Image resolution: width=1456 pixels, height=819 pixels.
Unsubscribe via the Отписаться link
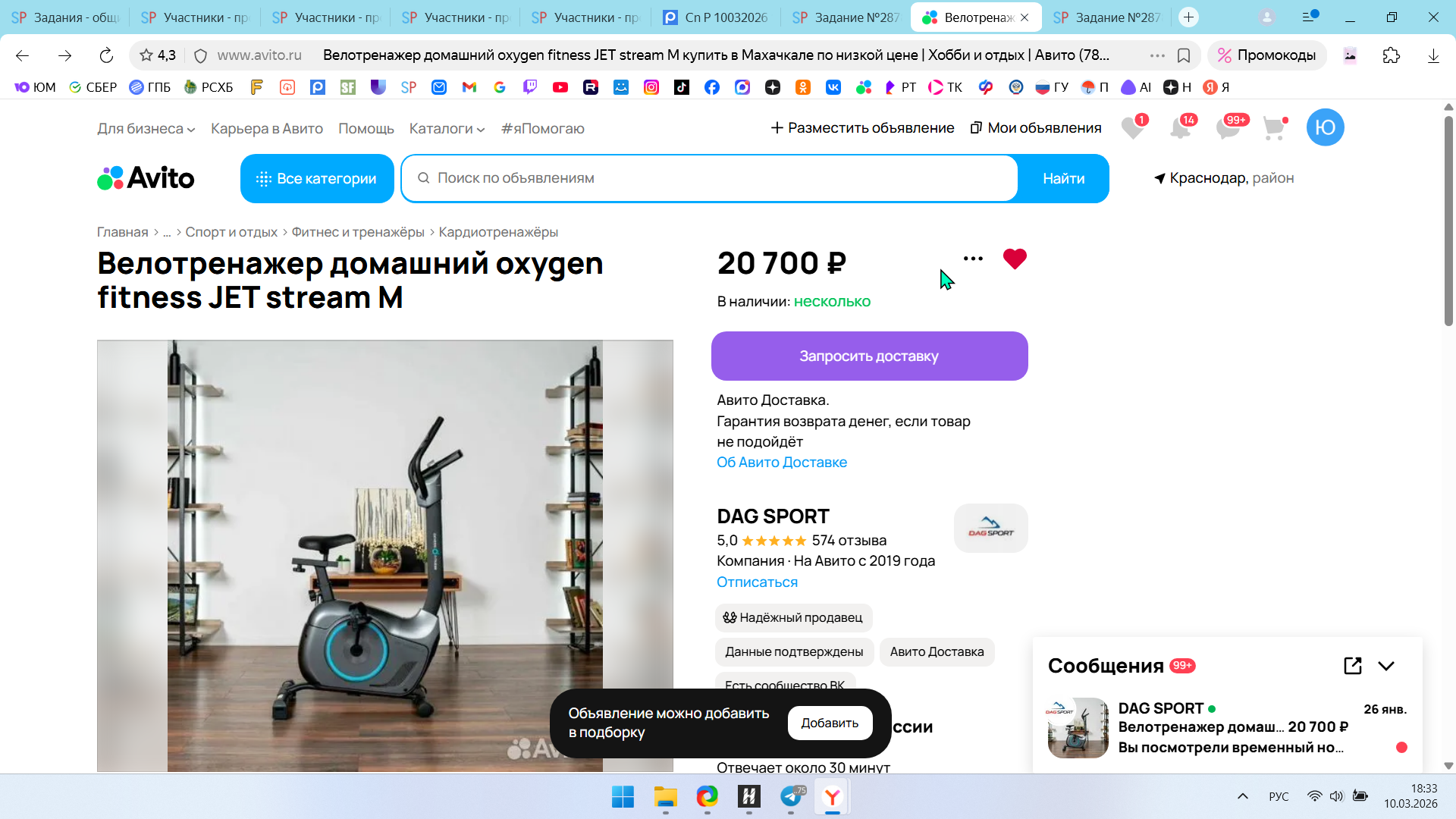pos(757,582)
